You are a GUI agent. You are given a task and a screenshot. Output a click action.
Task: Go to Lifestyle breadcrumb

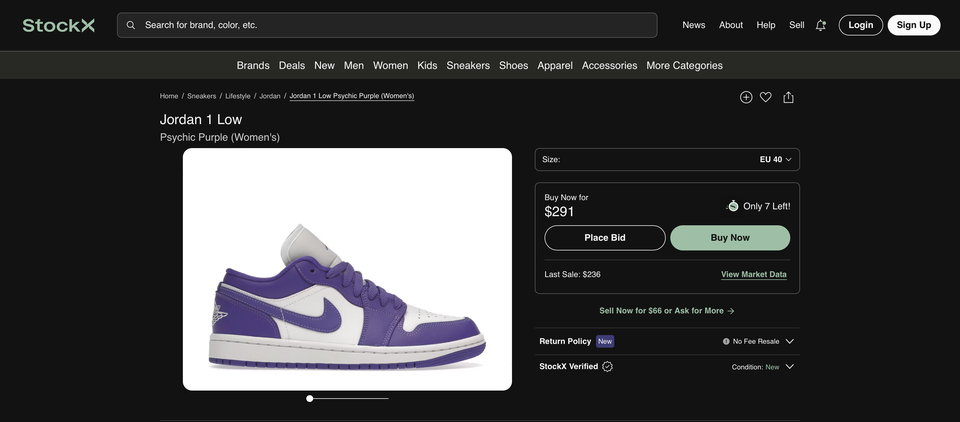point(238,96)
